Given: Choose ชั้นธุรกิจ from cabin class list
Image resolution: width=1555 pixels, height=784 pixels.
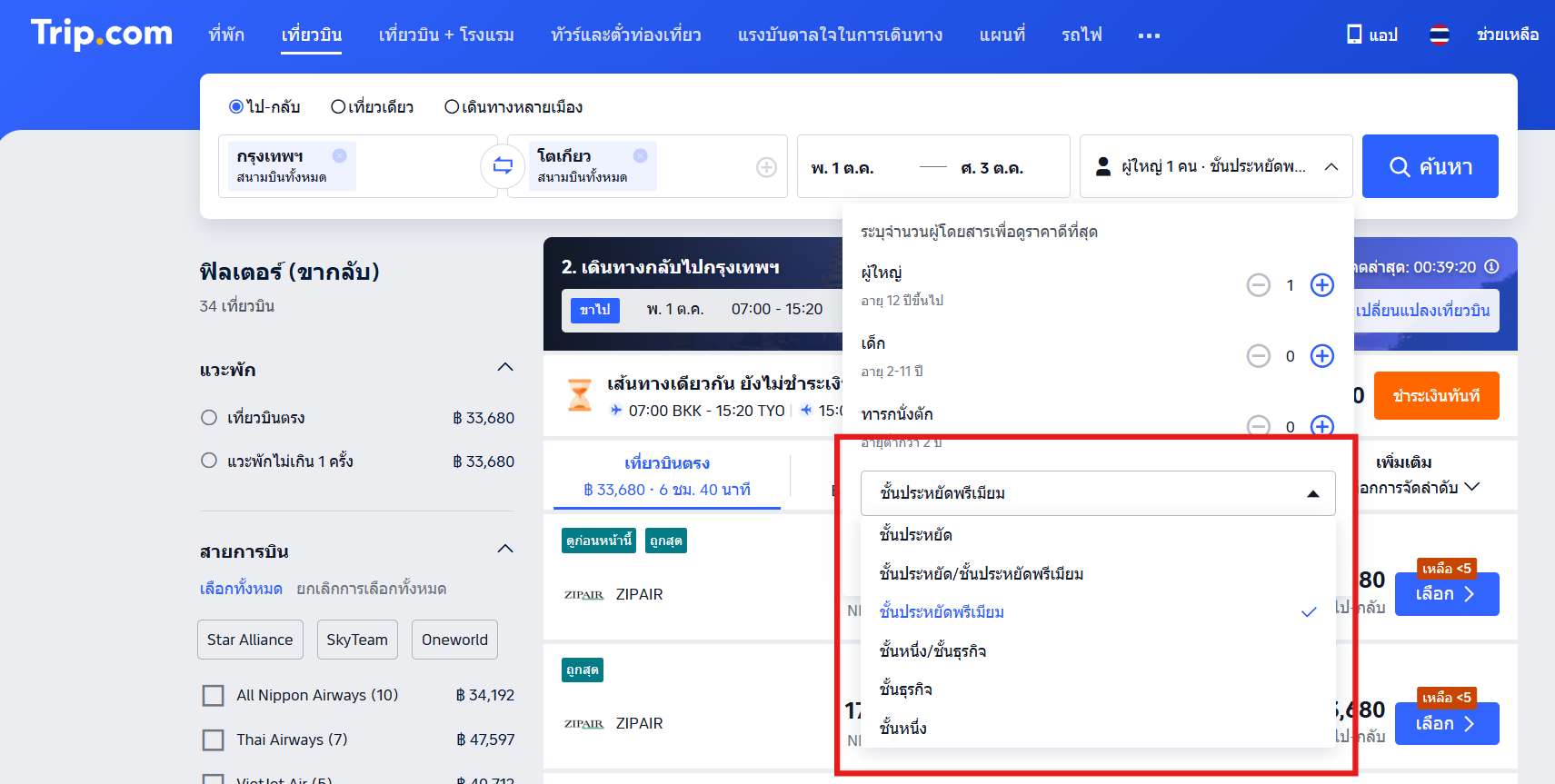Looking at the screenshot, I should (x=906, y=690).
